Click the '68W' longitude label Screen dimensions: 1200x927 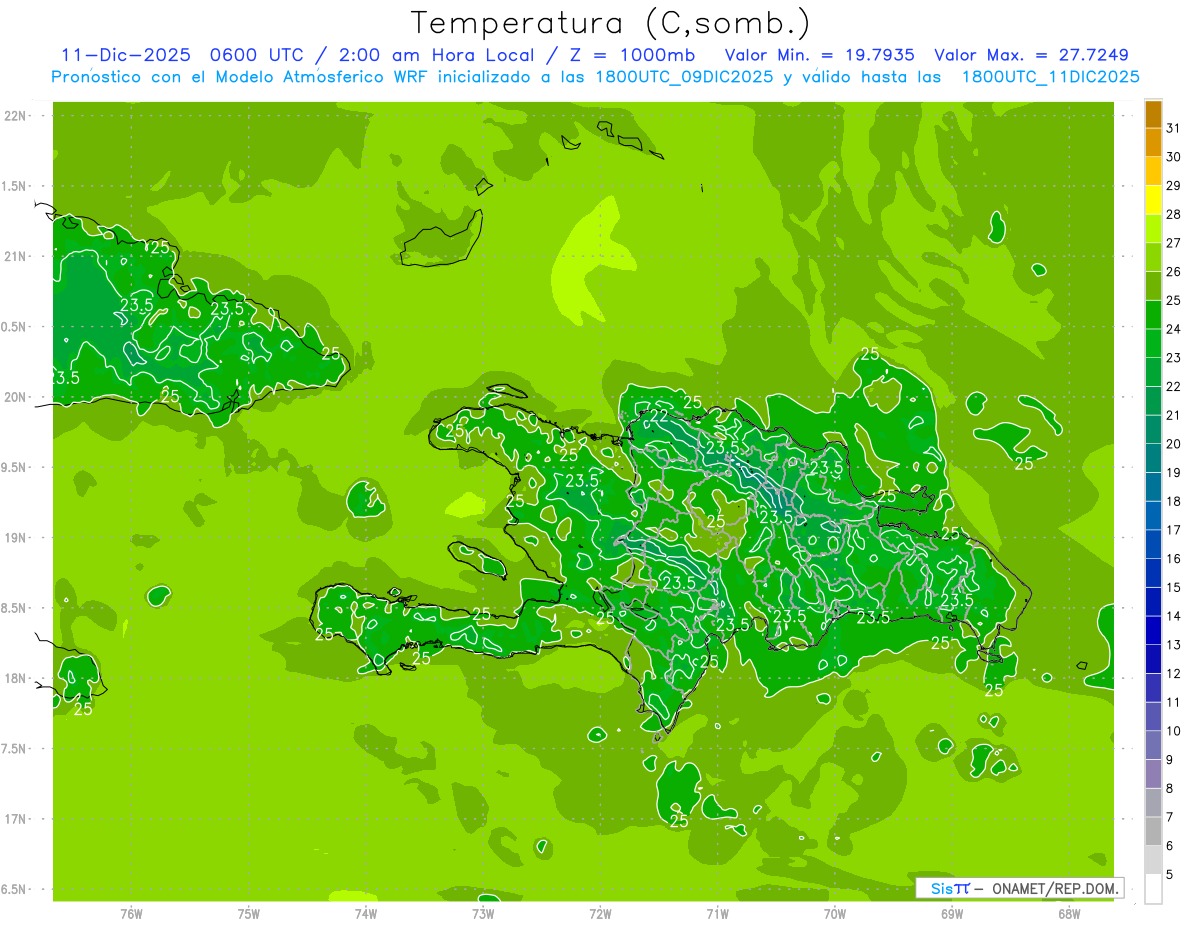pyautogui.click(x=1069, y=914)
